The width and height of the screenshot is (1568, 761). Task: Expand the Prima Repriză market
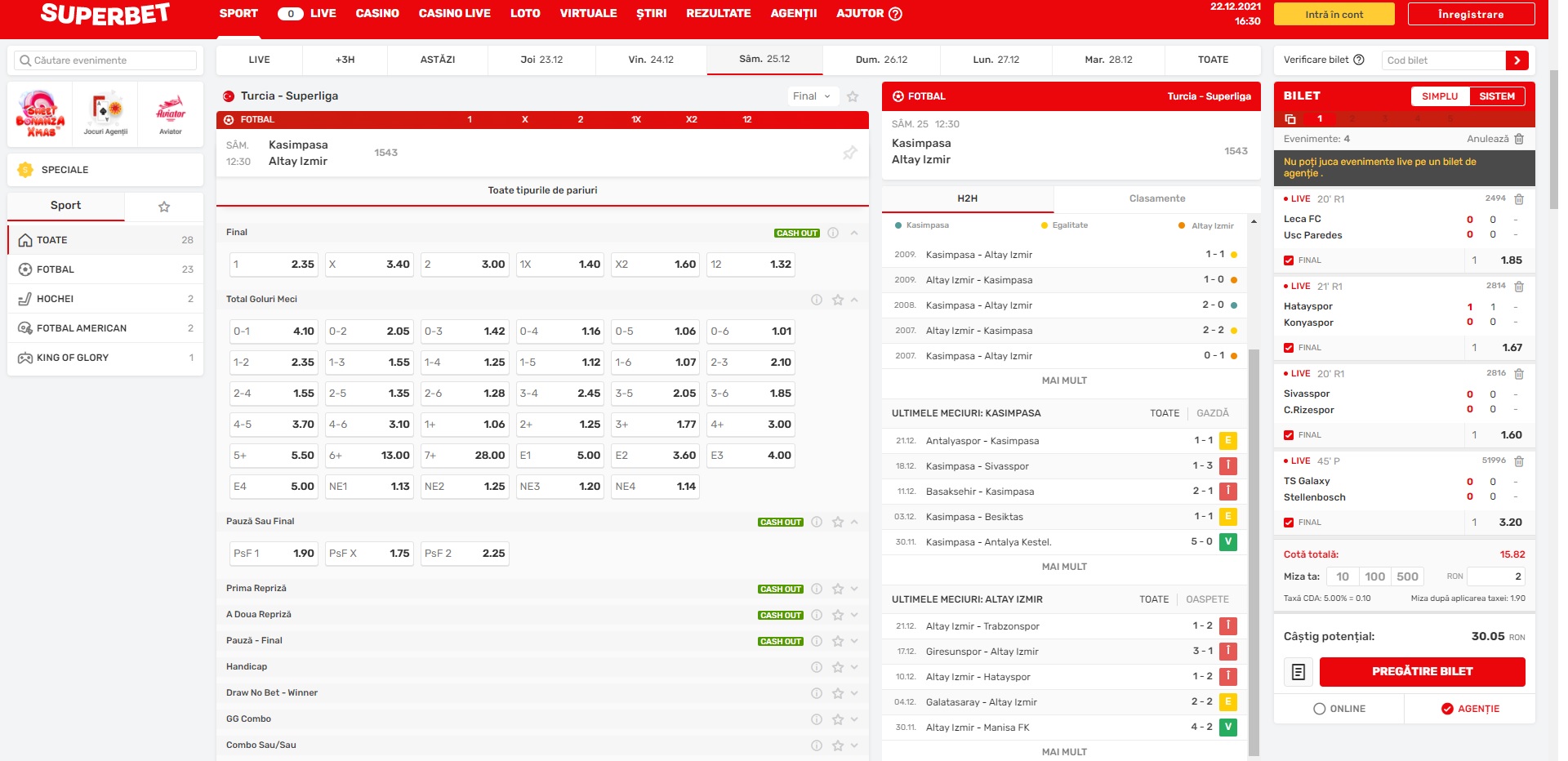[854, 589]
